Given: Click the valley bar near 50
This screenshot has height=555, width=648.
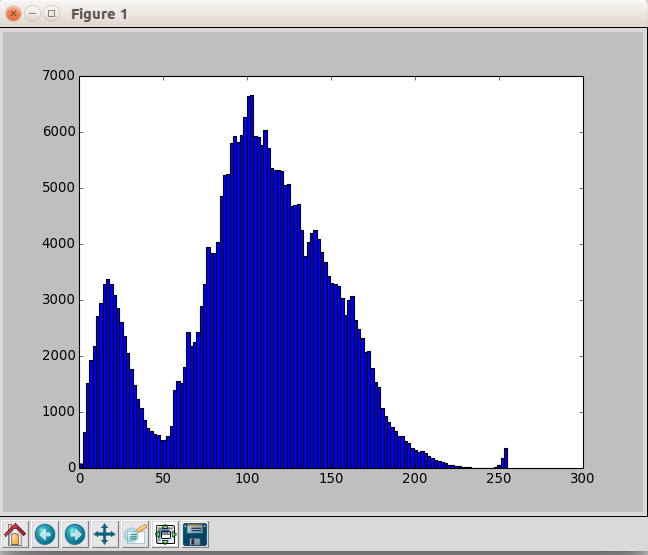Looking at the screenshot, I should (163, 454).
